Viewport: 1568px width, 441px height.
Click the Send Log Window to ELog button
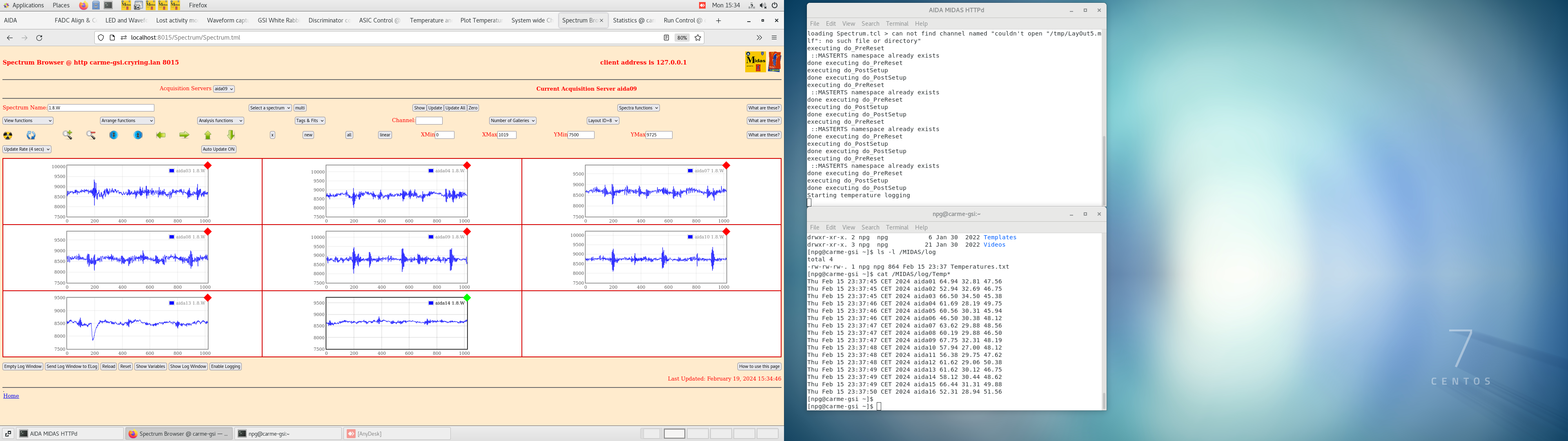point(71,366)
